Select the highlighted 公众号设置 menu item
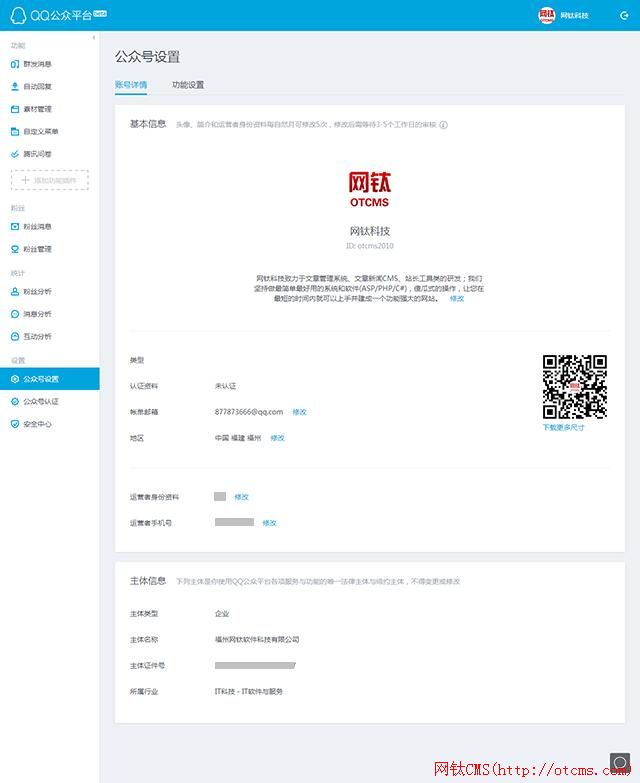Image resolution: width=640 pixels, height=783 pixels. tap(50, 379)
